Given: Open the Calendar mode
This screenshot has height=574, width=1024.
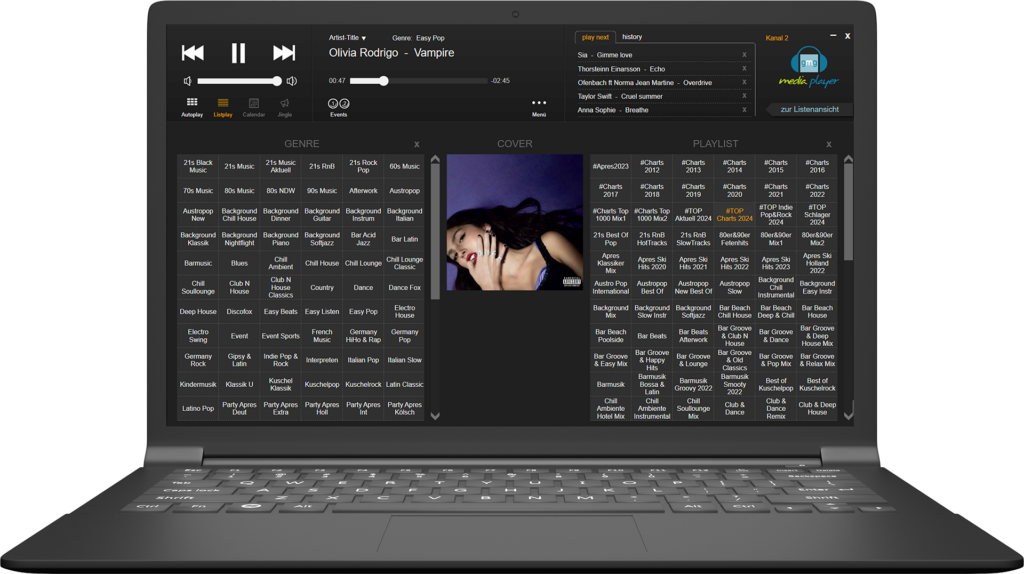Looking at the screenshot, I should click(254, 107).
